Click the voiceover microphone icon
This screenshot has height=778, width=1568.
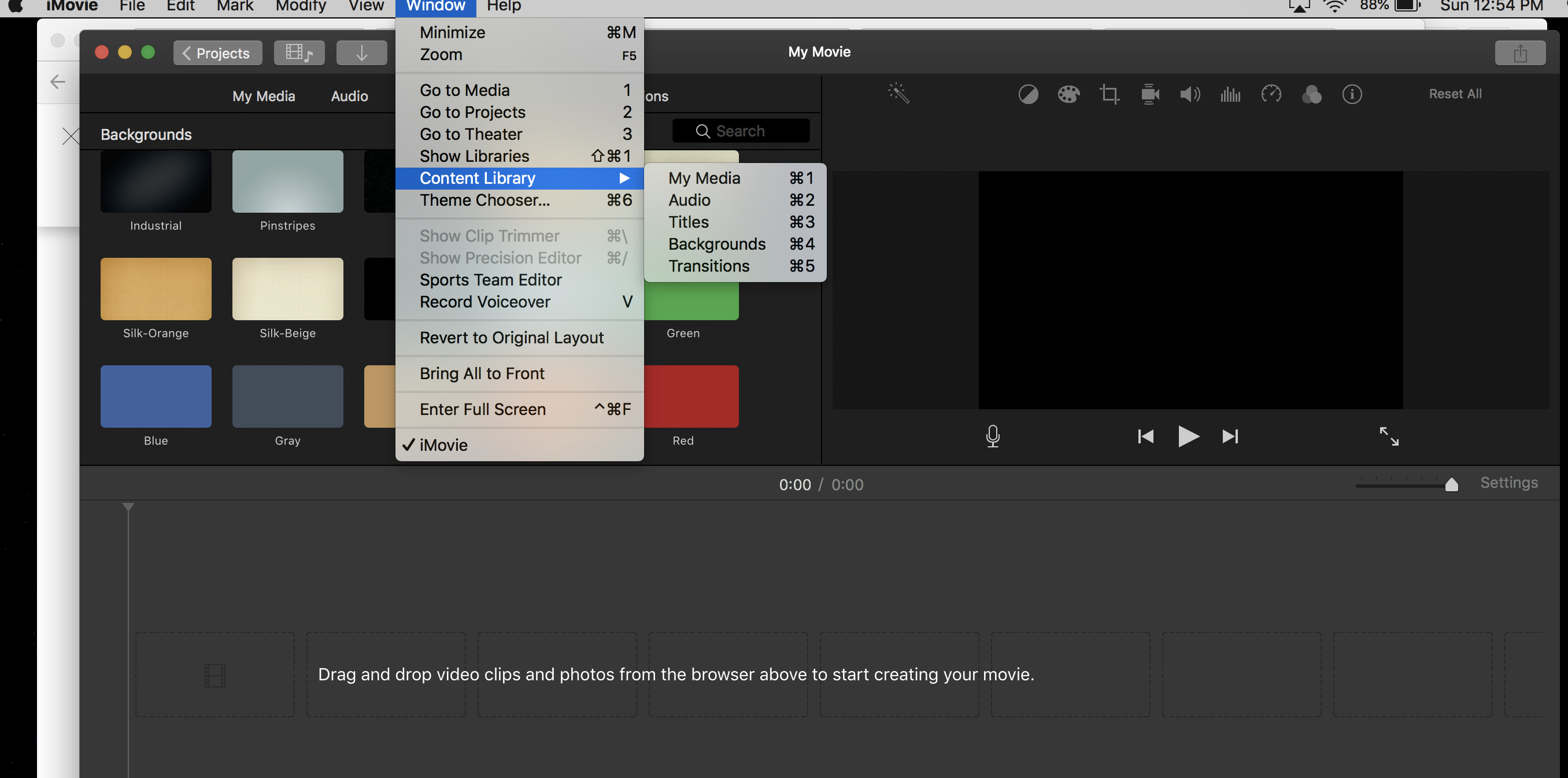(993, 436)
